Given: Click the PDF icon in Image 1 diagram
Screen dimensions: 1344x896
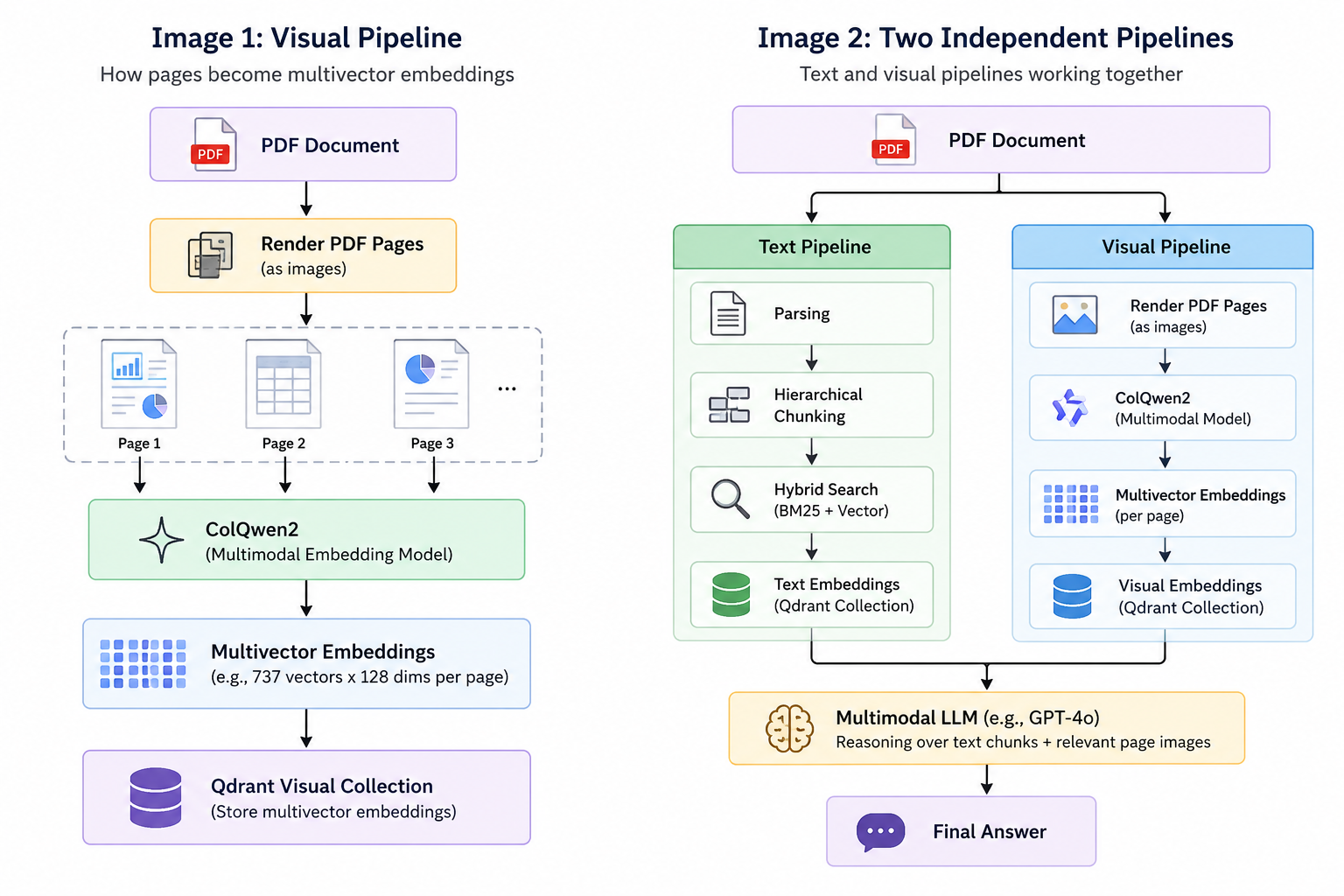Looking at the screenshot, I should 214,144.
